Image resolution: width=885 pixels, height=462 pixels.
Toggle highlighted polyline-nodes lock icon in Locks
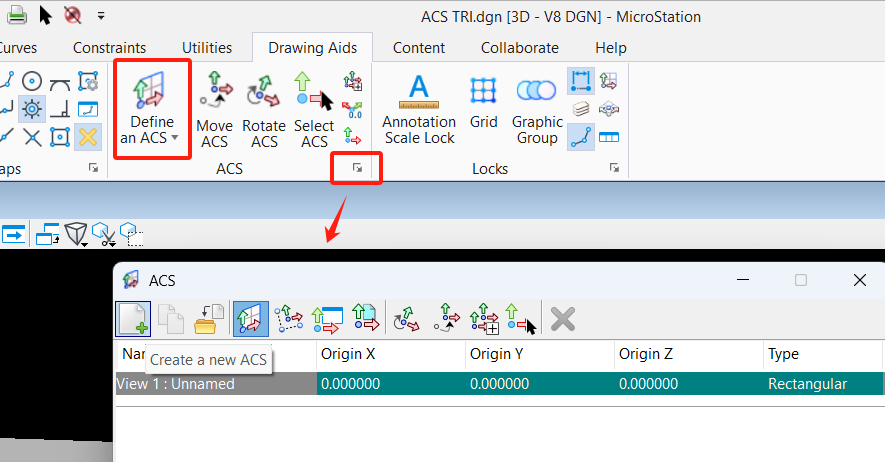[581, 137]
